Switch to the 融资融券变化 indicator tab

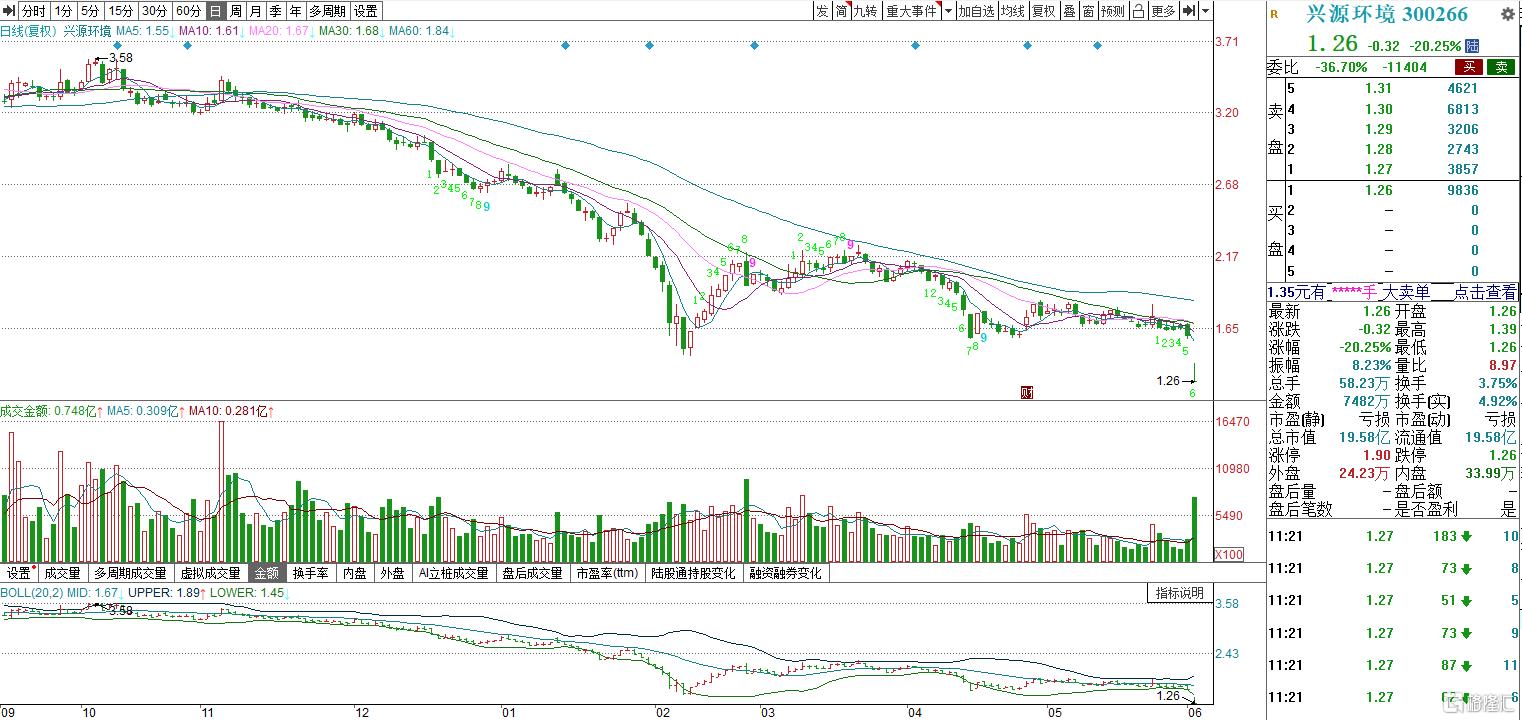pyautogui.click(x=786, y=574)
